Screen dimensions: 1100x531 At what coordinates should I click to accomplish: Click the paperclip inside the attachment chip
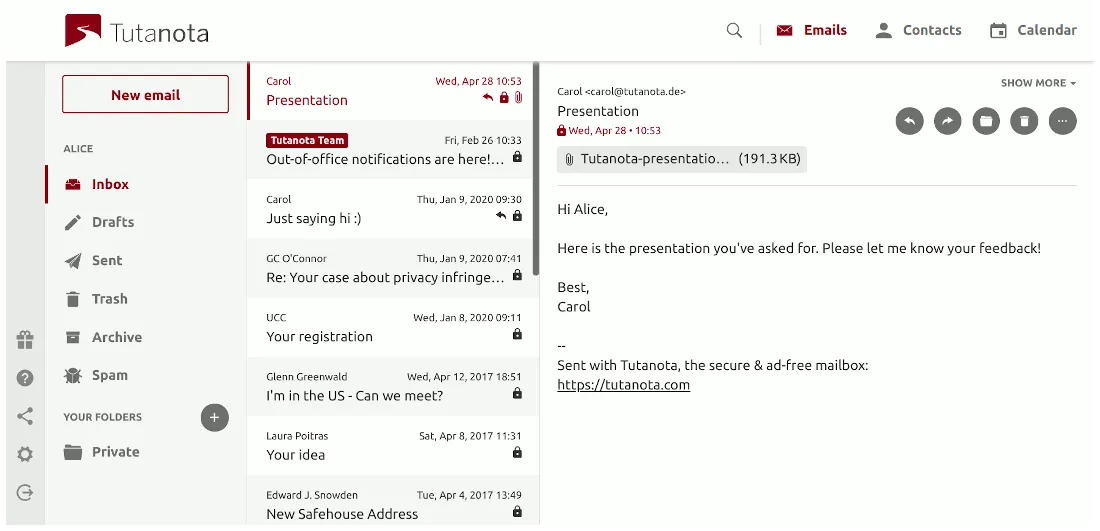click(x=570, y=159)
